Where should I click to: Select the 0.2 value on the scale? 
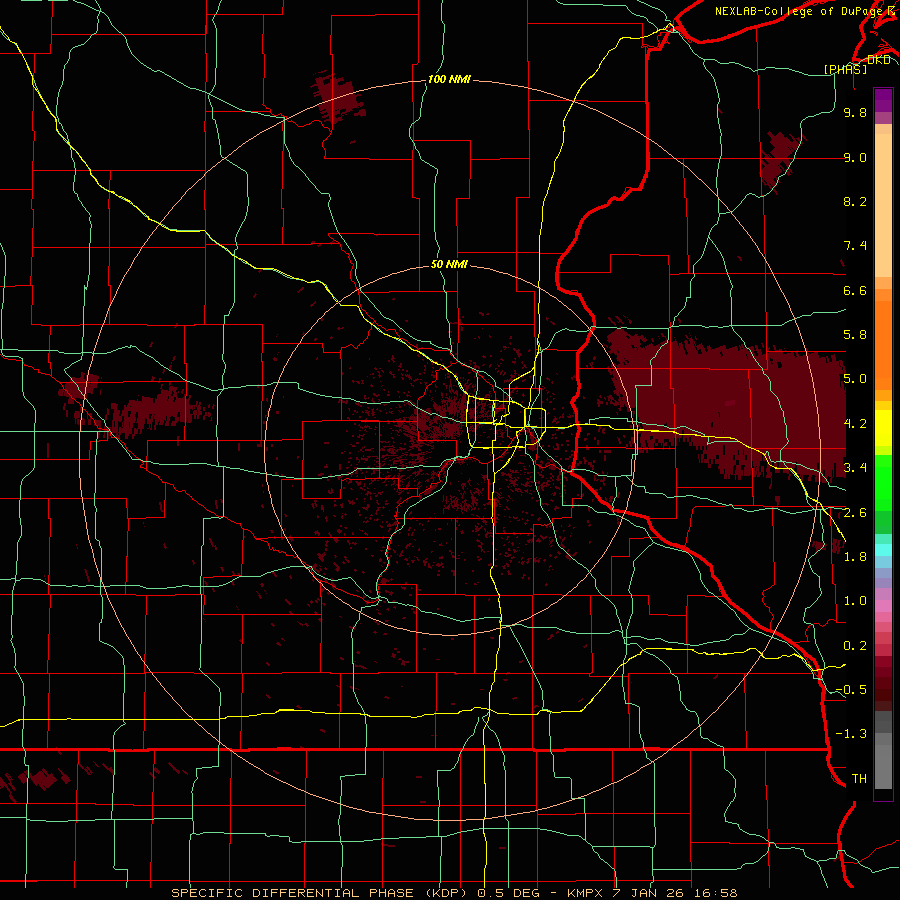(855, 646)
